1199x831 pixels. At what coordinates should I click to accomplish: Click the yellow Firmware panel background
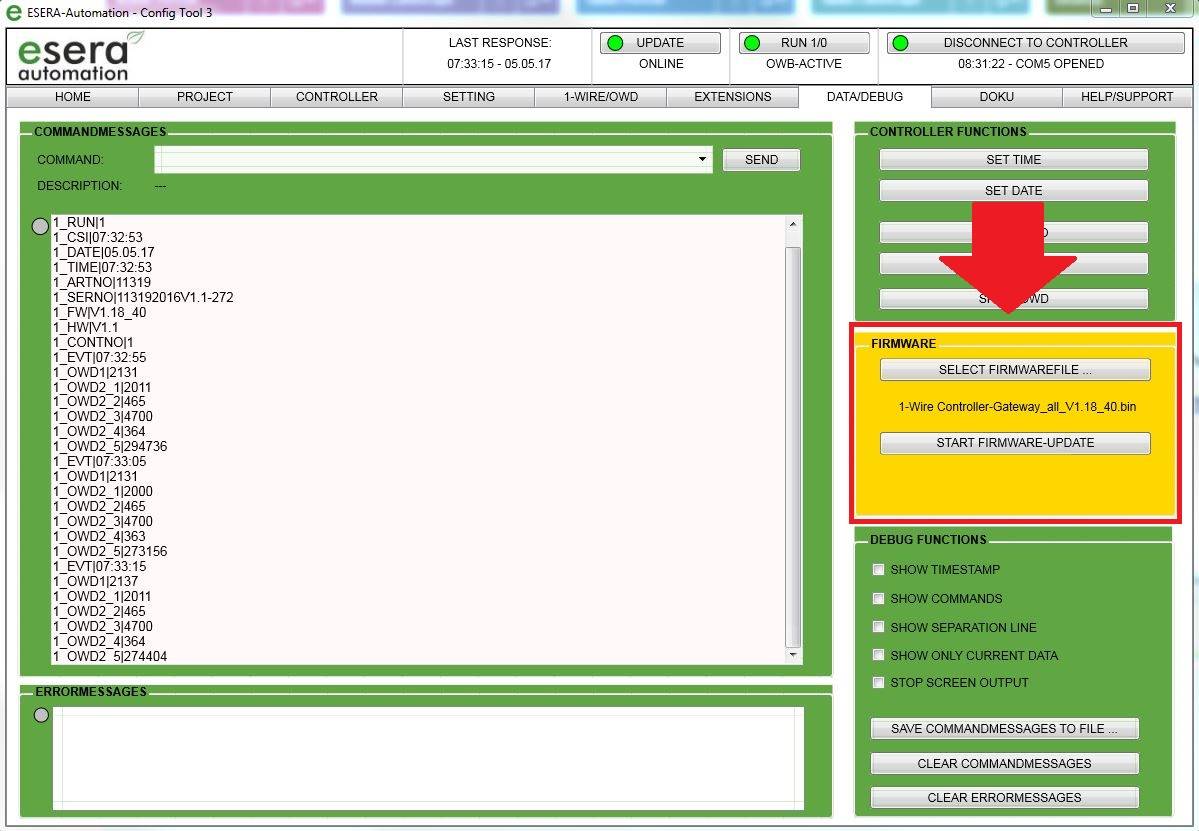coord(1014,485)
